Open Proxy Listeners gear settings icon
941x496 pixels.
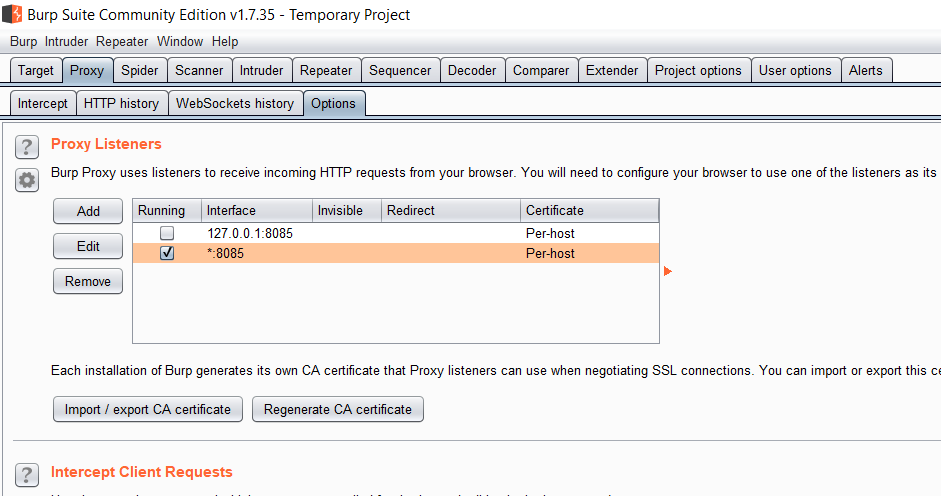(x=27, y=180)
